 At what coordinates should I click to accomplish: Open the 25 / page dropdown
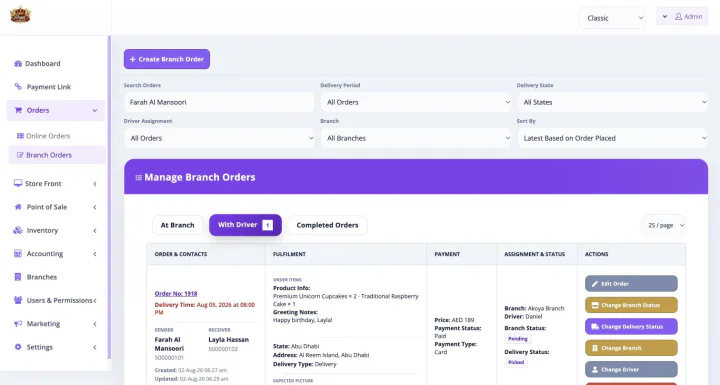[x=665, y=225]
